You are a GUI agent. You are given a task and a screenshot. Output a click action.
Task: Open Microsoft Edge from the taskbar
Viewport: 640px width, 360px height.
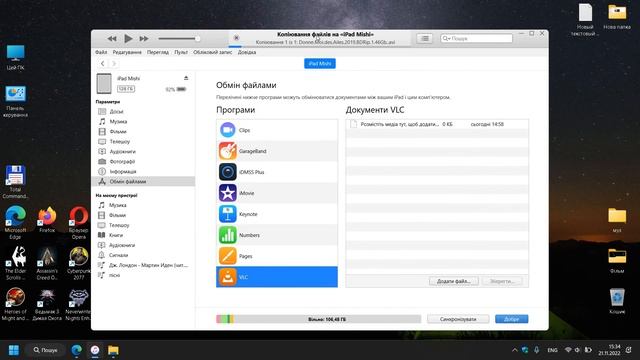tap(76, 350)
